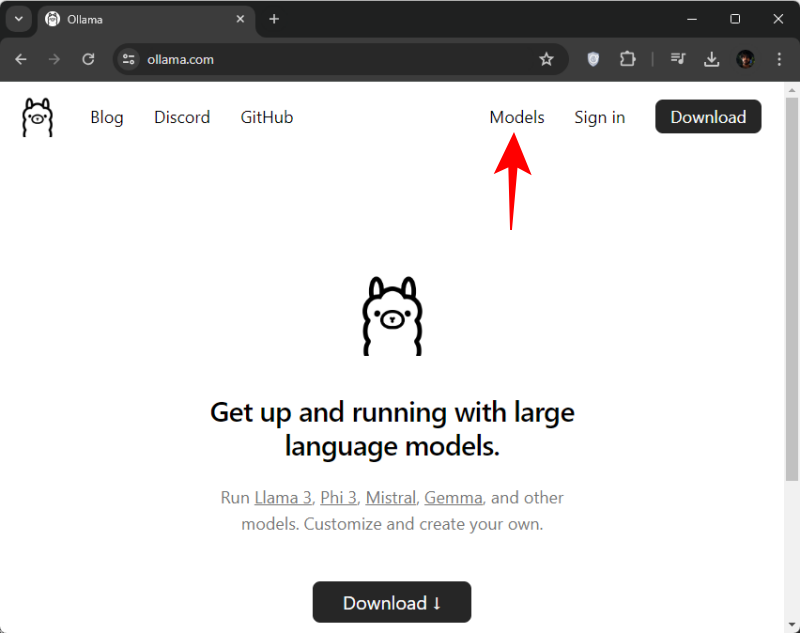The image size is (800, 633).
Task: Open the Models nav link
Action: (517, 117)
